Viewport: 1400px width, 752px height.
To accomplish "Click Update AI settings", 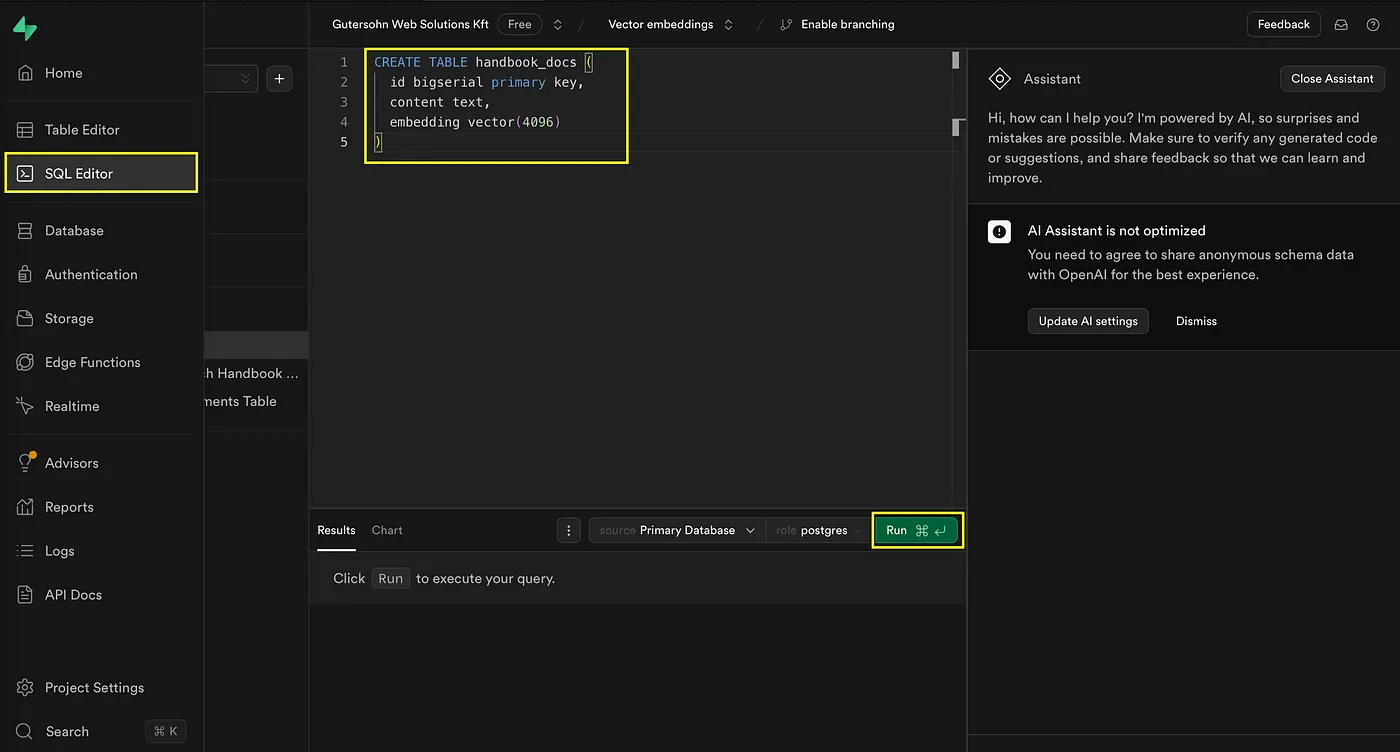I will point(1088,322).
